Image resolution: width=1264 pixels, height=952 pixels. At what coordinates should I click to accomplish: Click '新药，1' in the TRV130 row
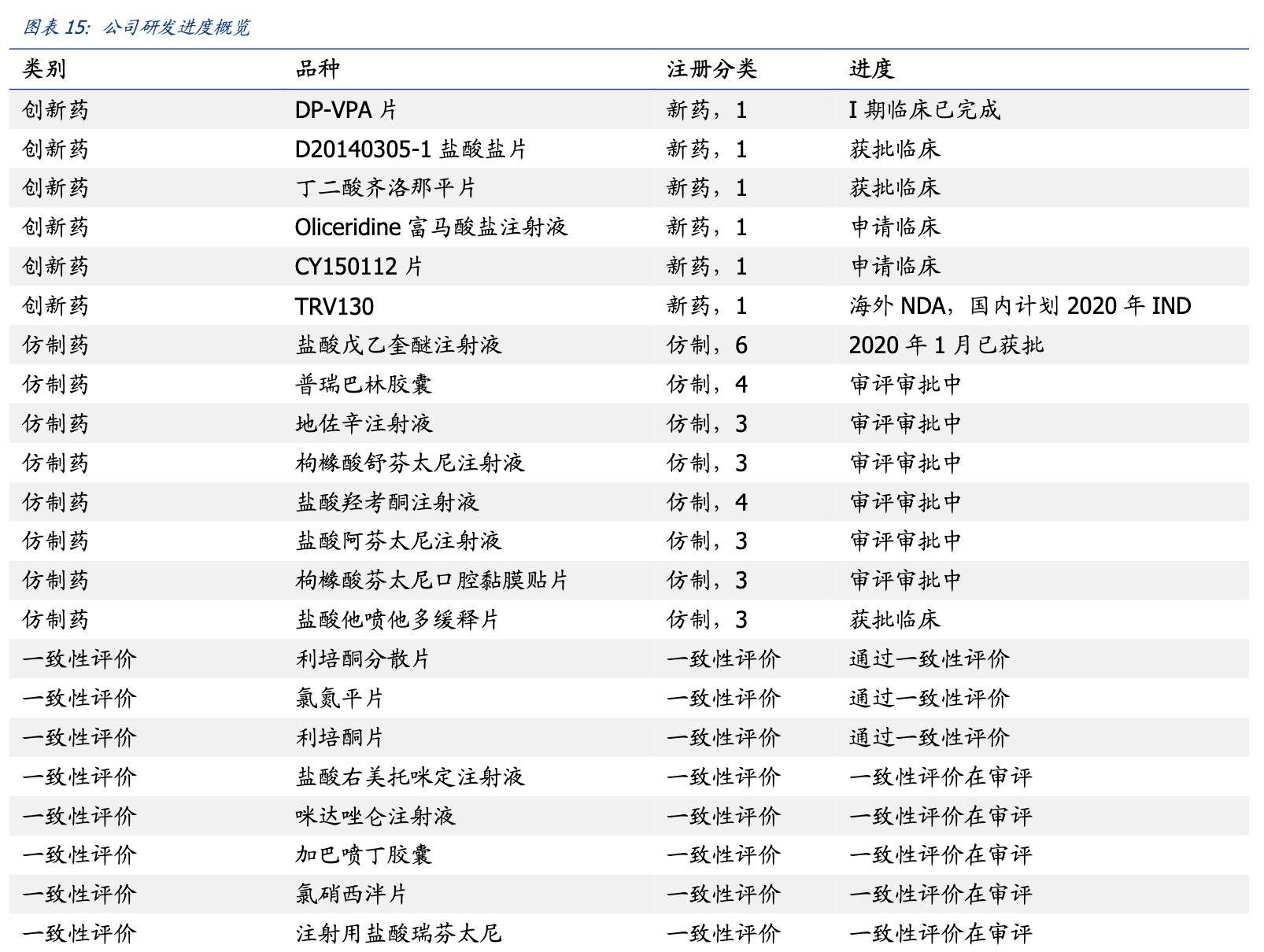pos(708,306)
